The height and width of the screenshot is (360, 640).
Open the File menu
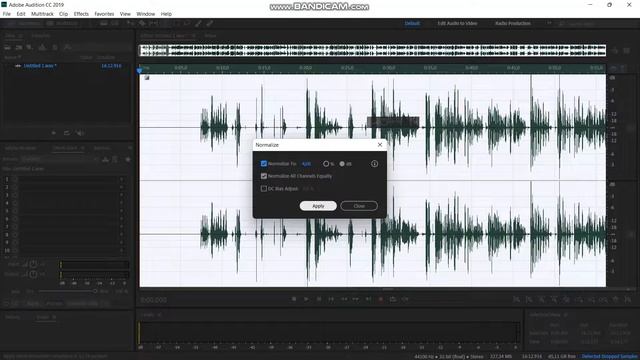[7, 14]
